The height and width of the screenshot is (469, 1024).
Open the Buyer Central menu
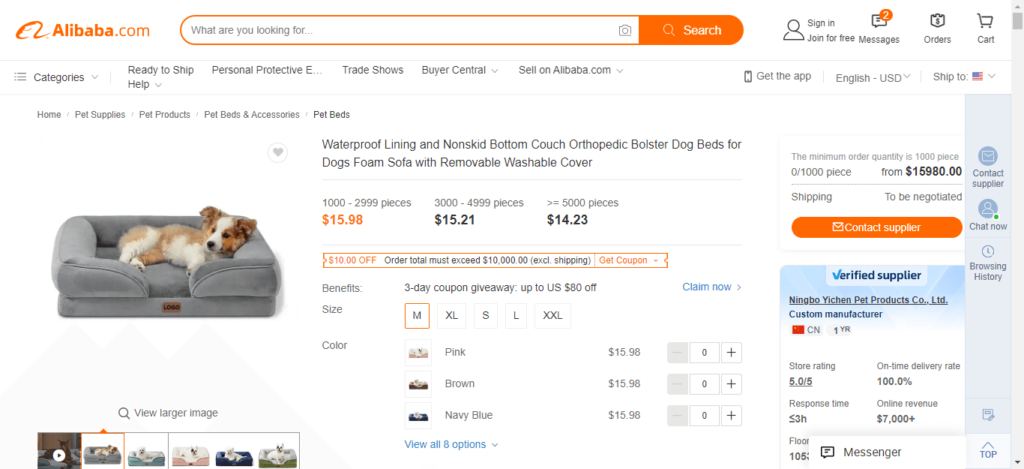[460, 70]
